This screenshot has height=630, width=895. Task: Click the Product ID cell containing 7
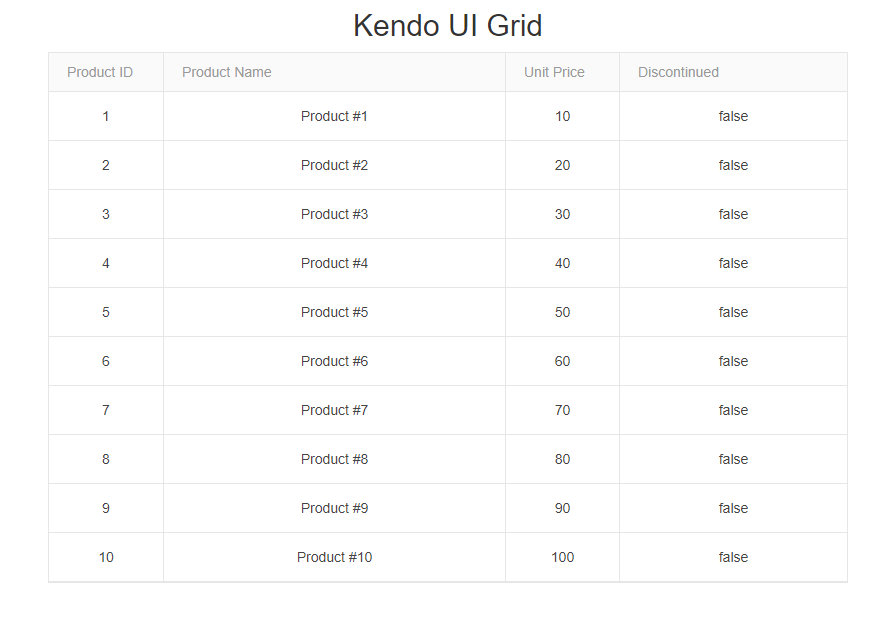[x=105, y=410]
